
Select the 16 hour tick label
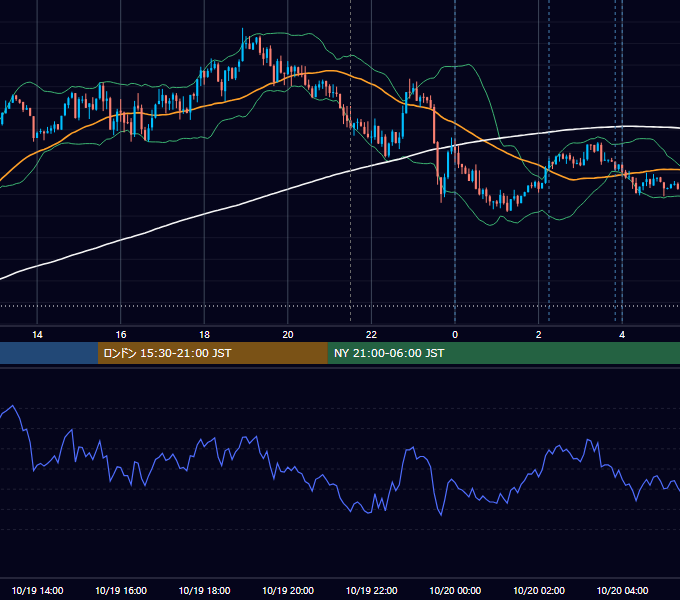point(121,335)
